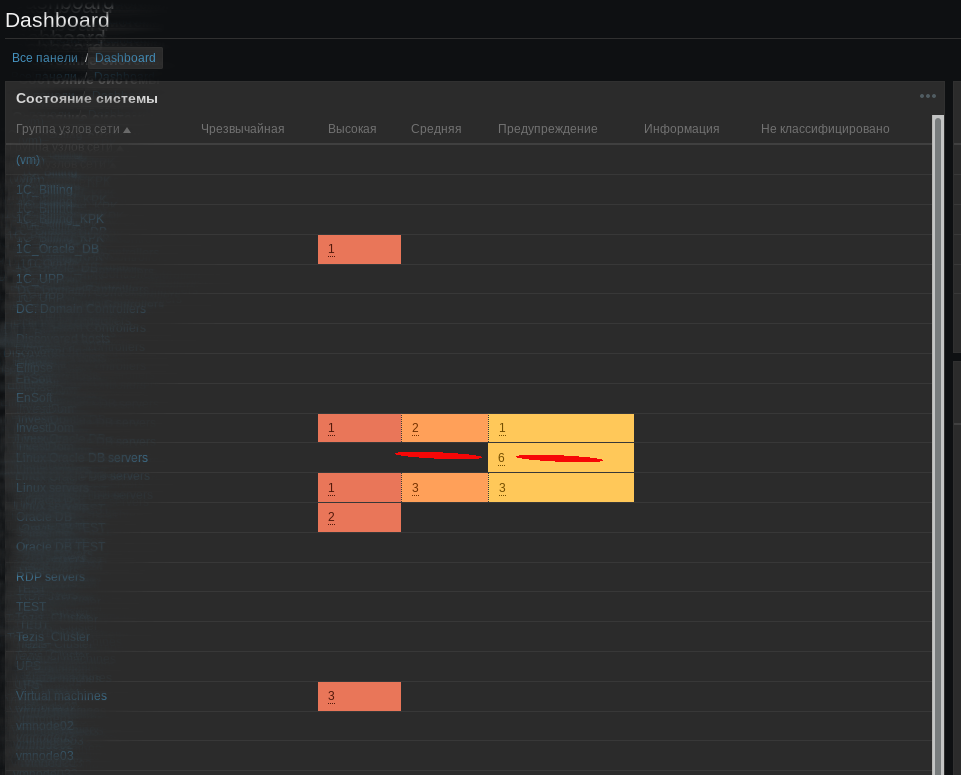This screenshot has width=961, height=775.
Task: Open the (vm) host group
Action: point(28,159)
